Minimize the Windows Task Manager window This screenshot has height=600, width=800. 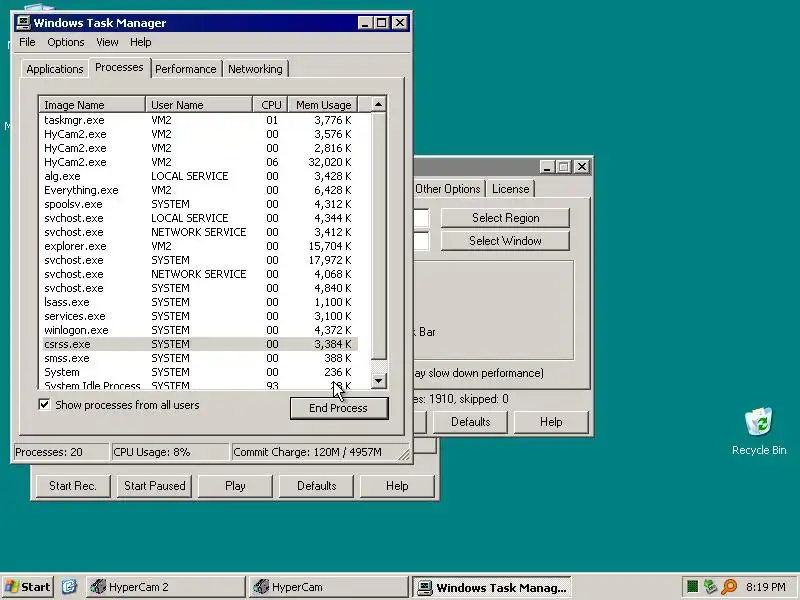coord(365,23)
